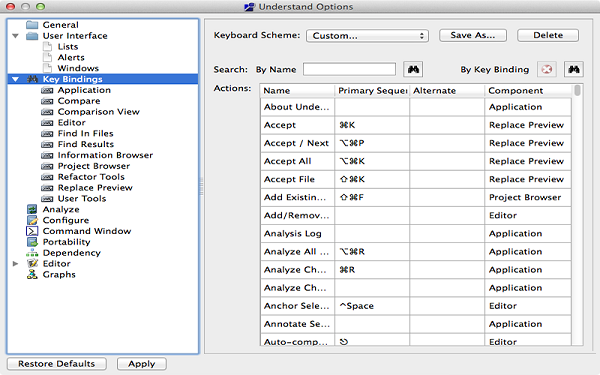
Task: Open the Keyboard Scheme Custom dropdown
Action: point(367,36)
